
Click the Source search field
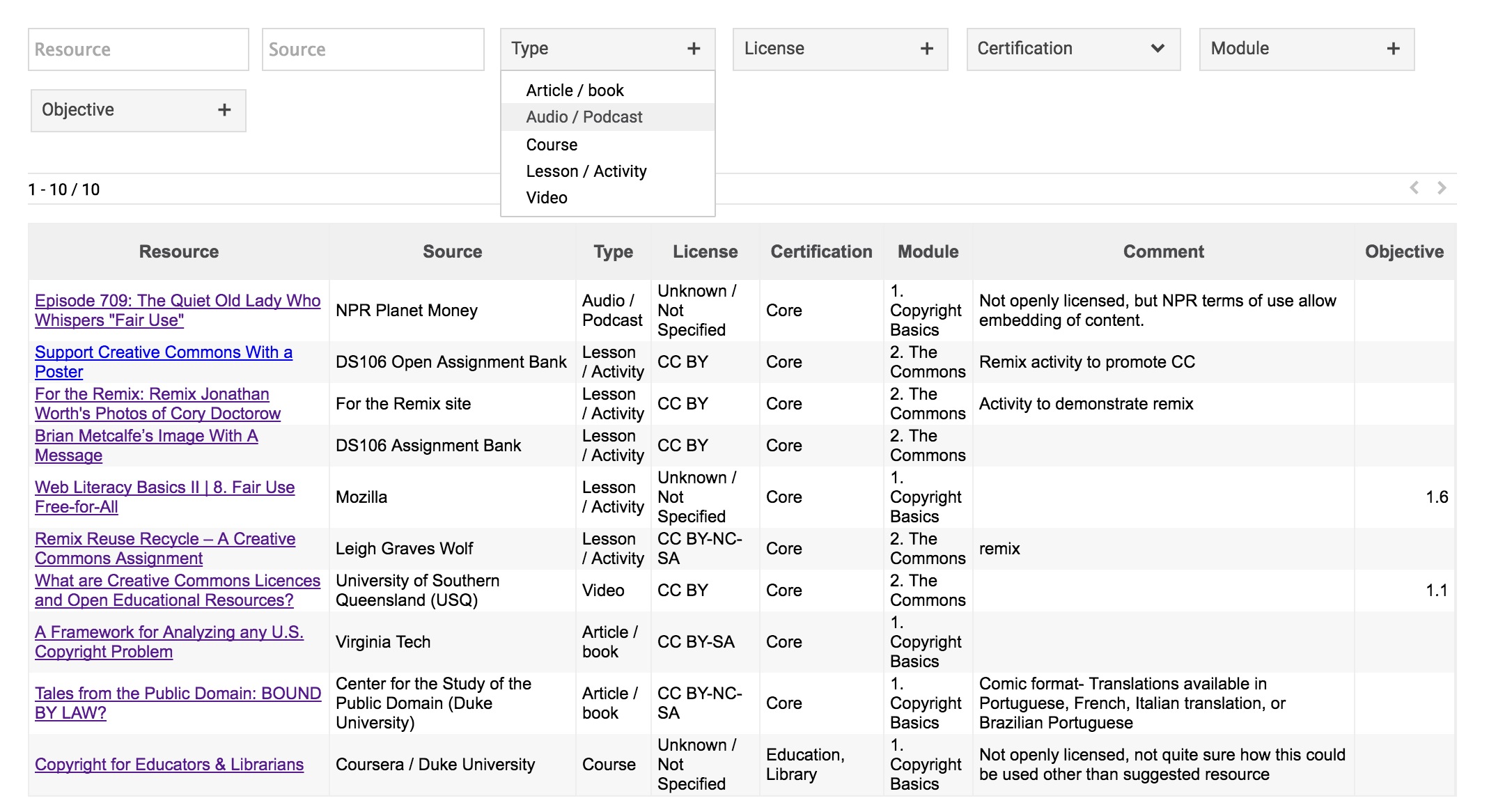click(373, 49)
